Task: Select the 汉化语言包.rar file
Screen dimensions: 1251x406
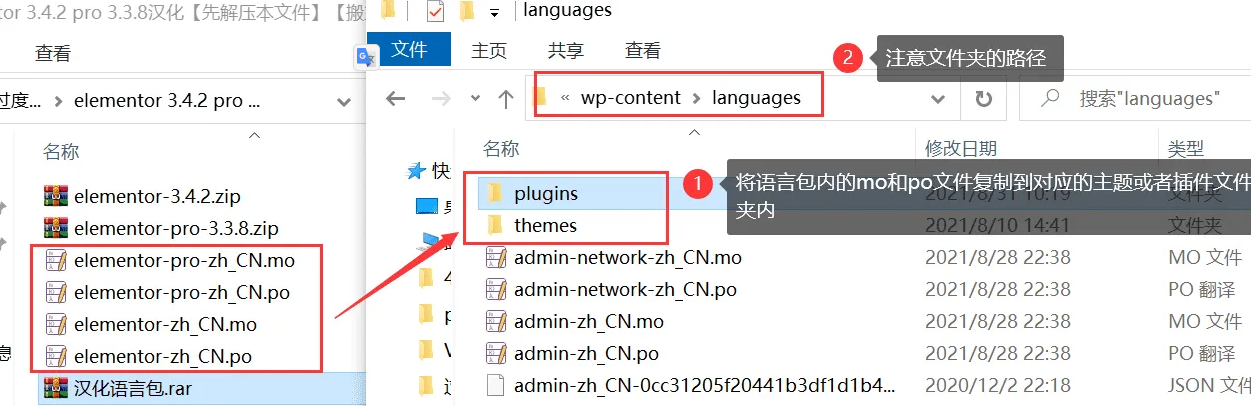Action: click(x=131, y=387)
